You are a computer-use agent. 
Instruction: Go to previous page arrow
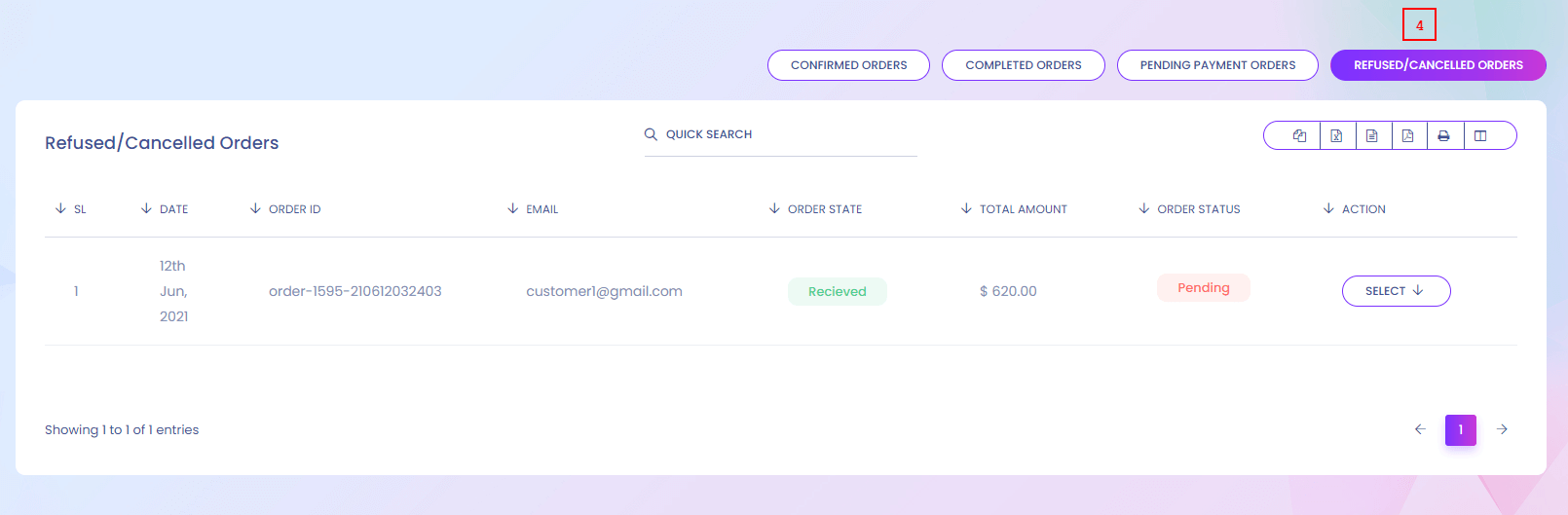pos(1420,429)
